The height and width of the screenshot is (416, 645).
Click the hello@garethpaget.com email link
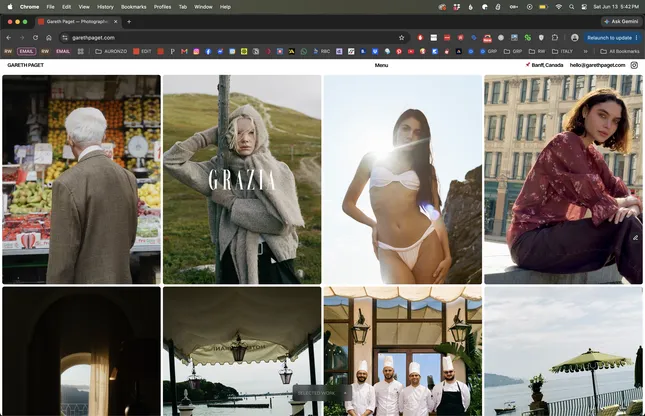click(597, 65)
